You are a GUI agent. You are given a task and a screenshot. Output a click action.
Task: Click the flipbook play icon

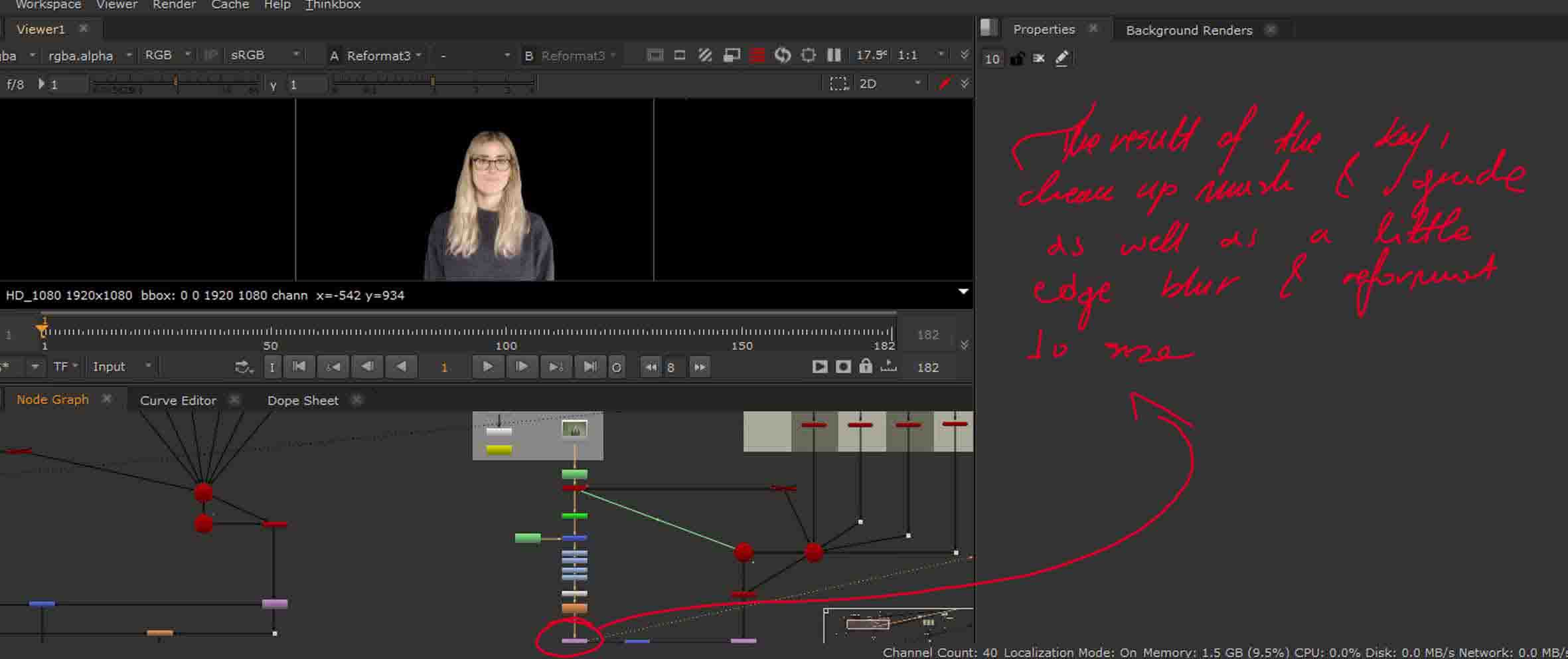click(820, 367)
